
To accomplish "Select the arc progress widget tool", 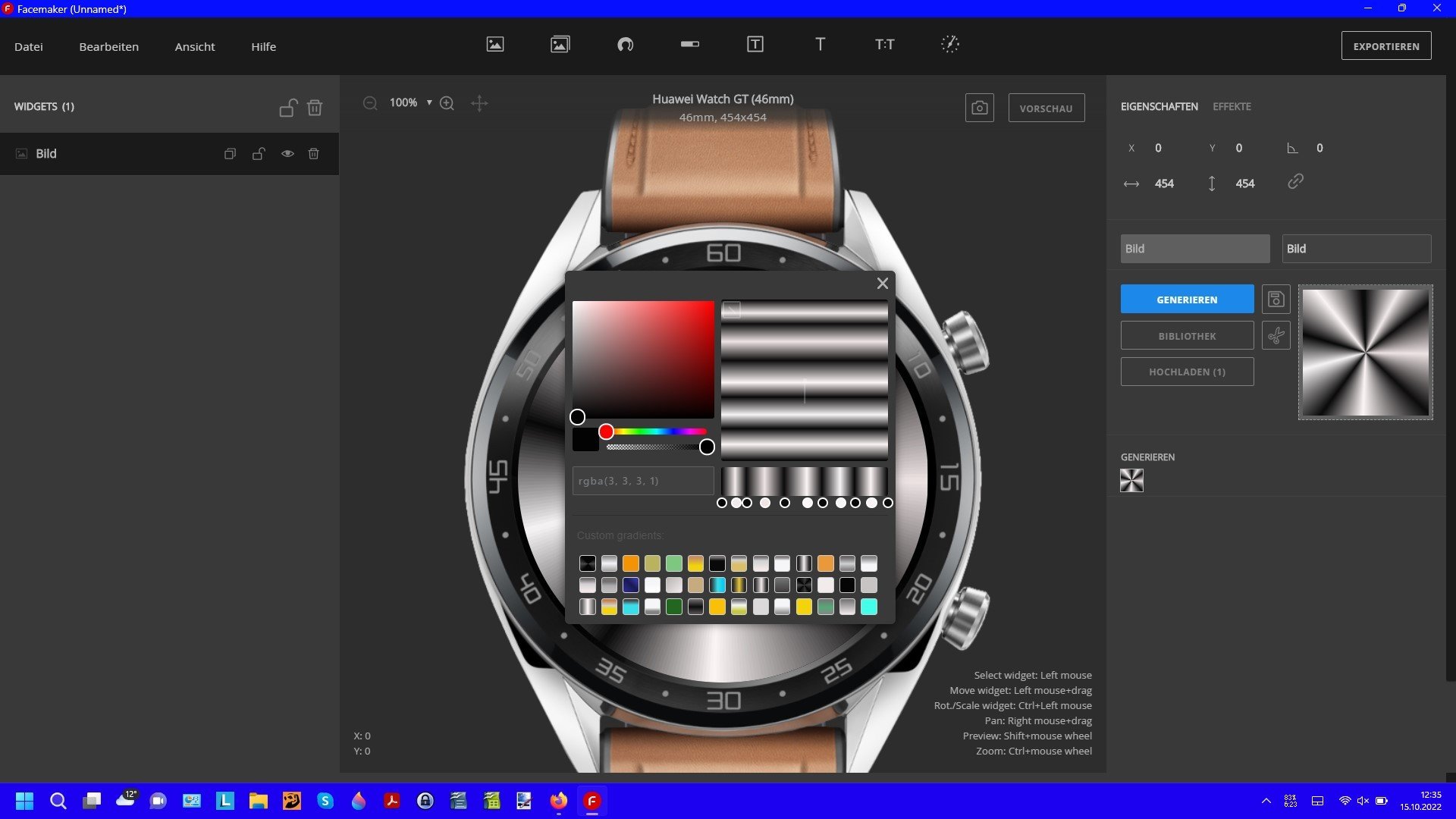I will pyautogui.click(x=625, y=45).
